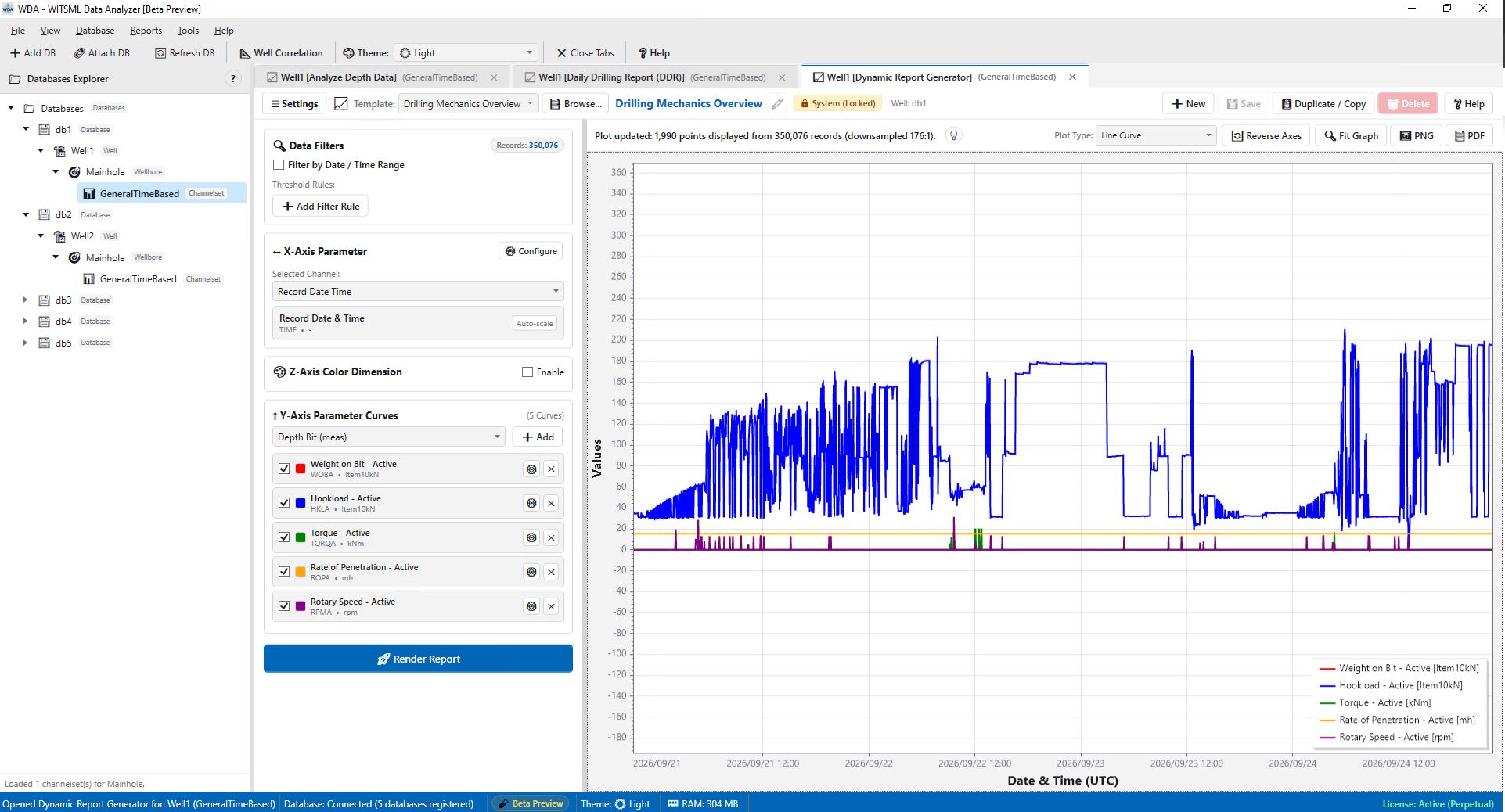
Task: Click the green Torque color swatch
Action: point(301,538)
